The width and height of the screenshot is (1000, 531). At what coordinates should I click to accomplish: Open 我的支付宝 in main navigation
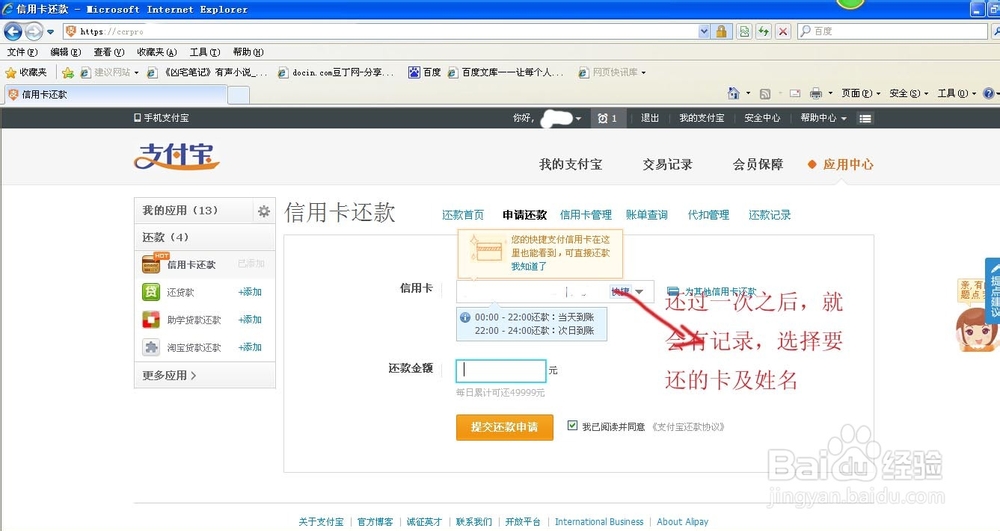coord(571,164)
